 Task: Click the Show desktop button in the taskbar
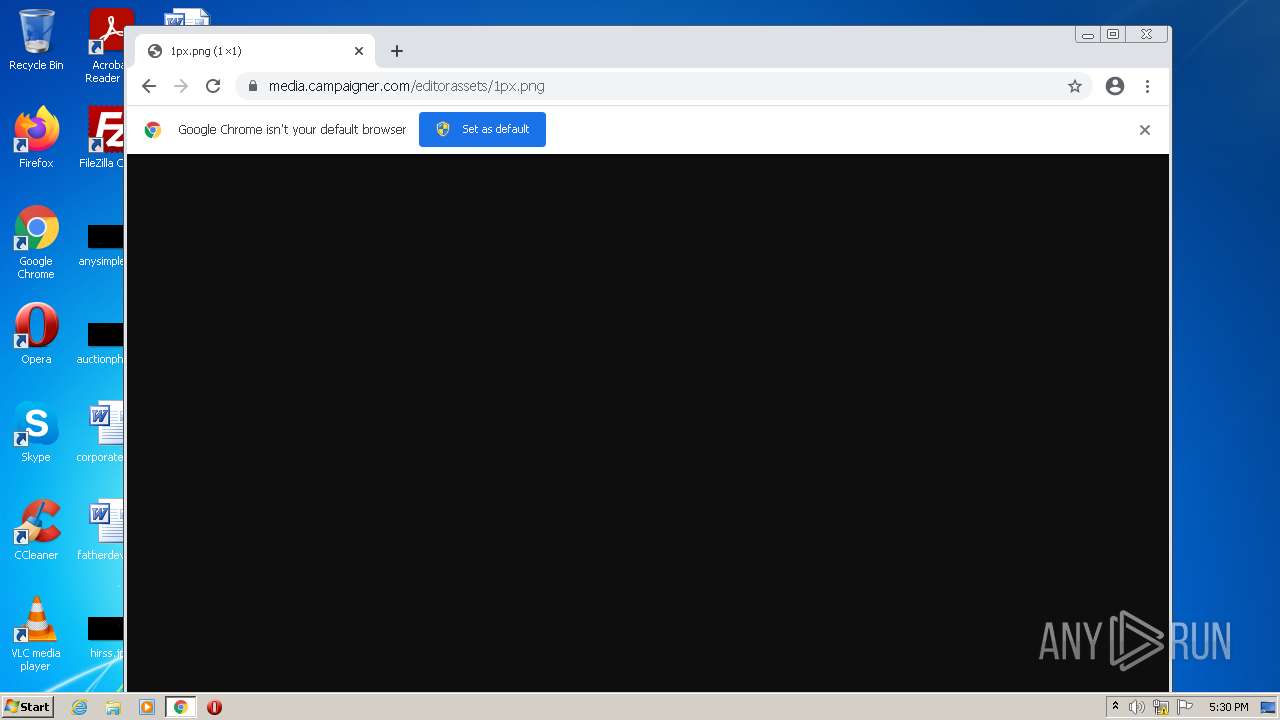pyautogui.click(x=1269, y=707)
